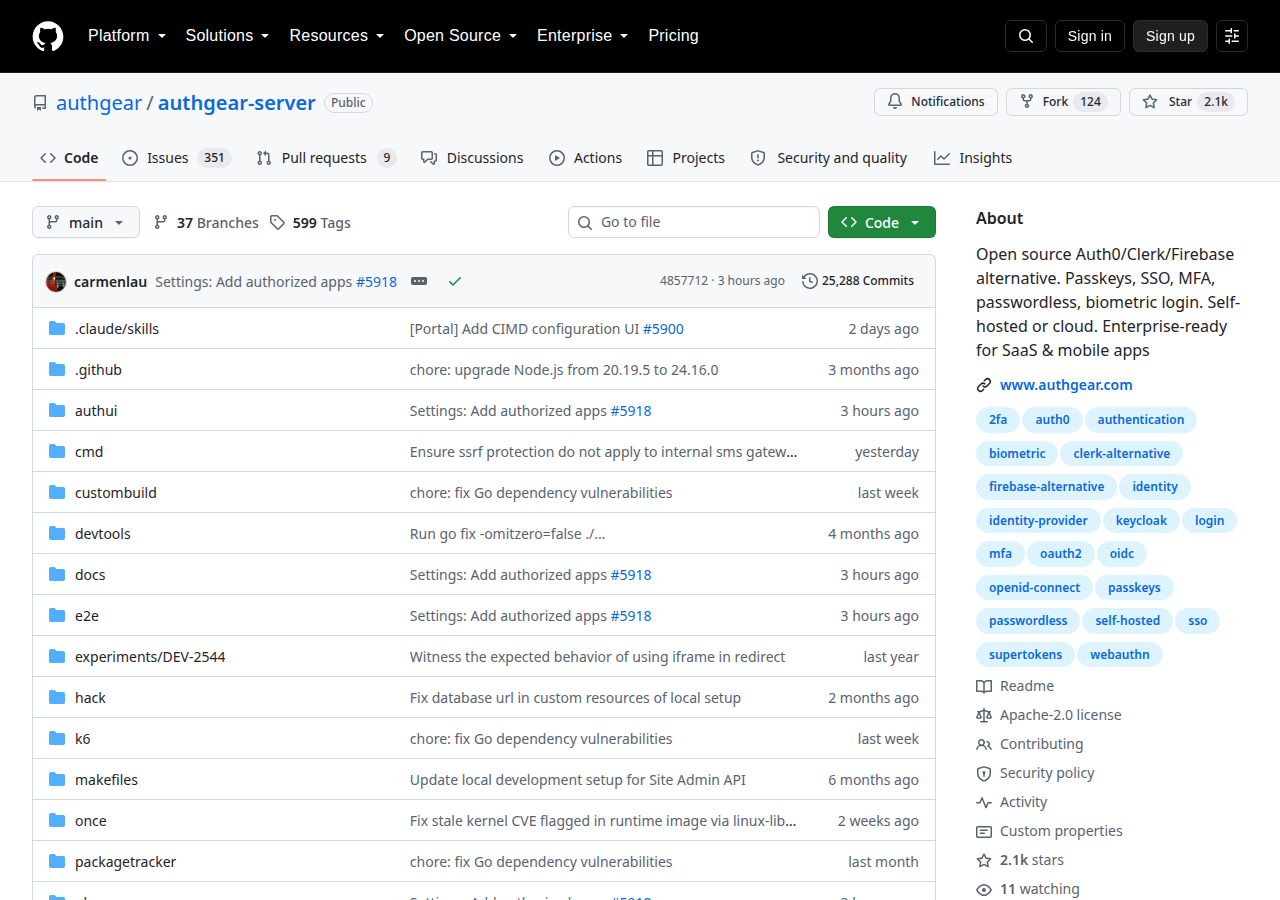Click the GitHub logo icon
This screenshot has width=1280, height=900.
[48, 36]
